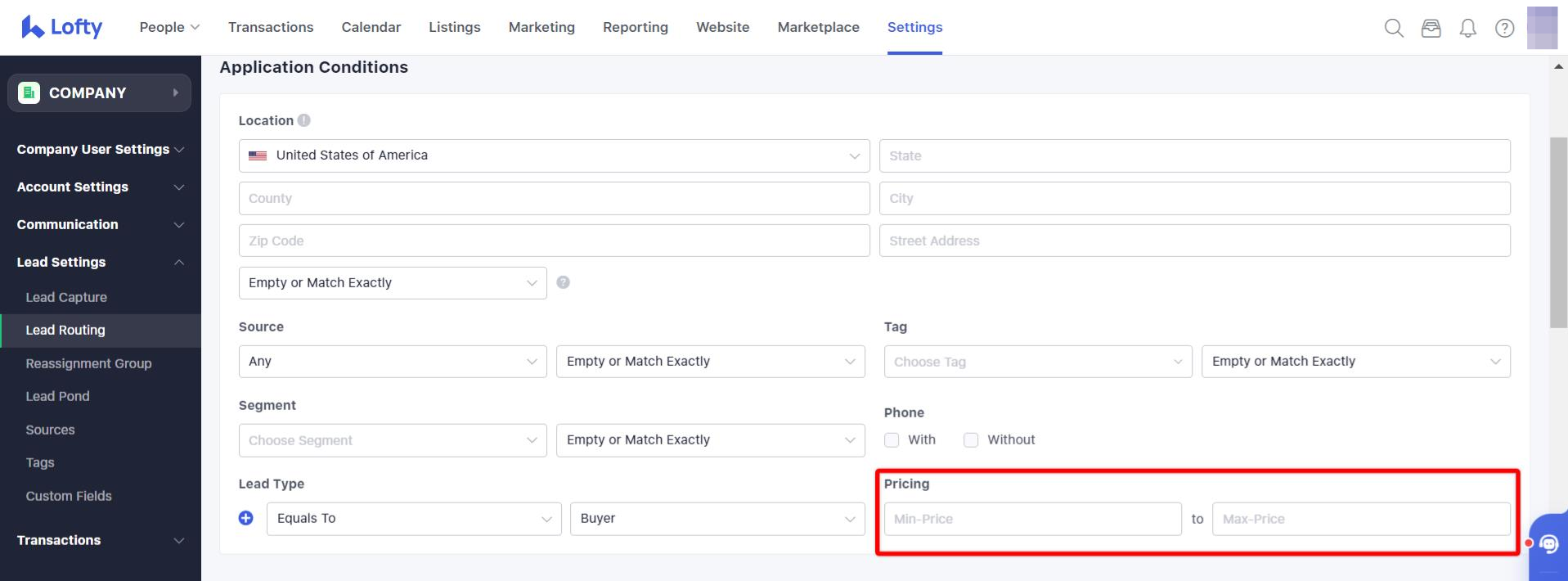Click the Lofty logo
The width and height of the screenshot is (1568, 581).
coord(61,27)
